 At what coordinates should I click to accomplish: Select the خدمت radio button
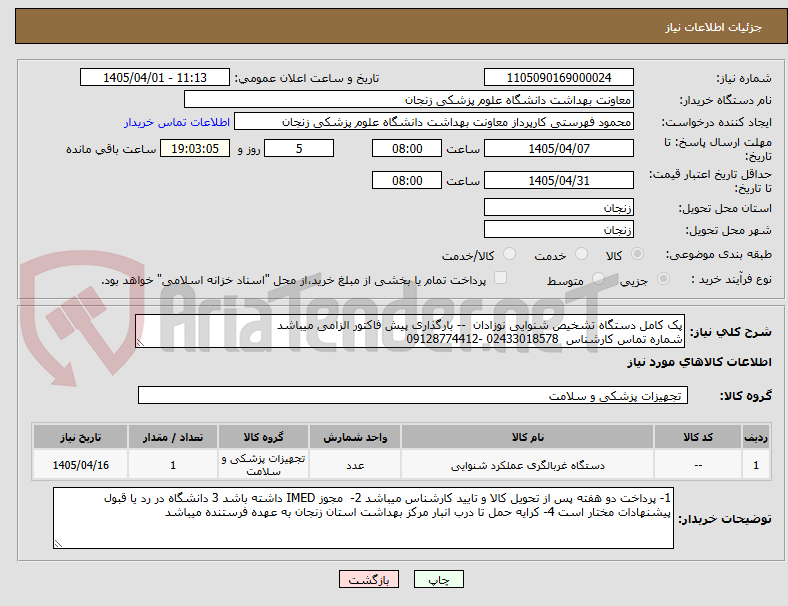tap(581, 254)
